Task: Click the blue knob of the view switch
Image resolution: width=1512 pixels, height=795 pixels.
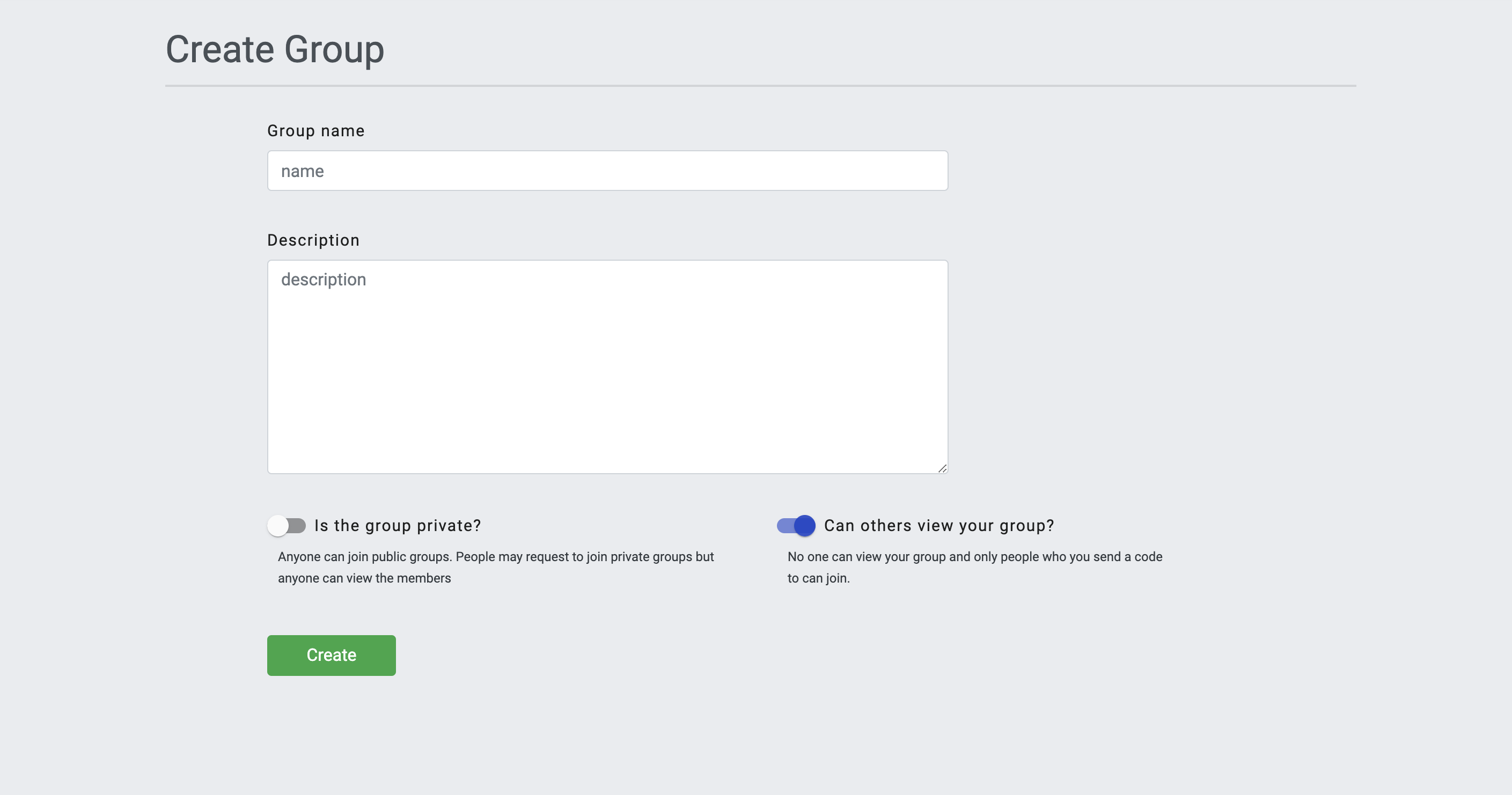Action: [805, 526]
